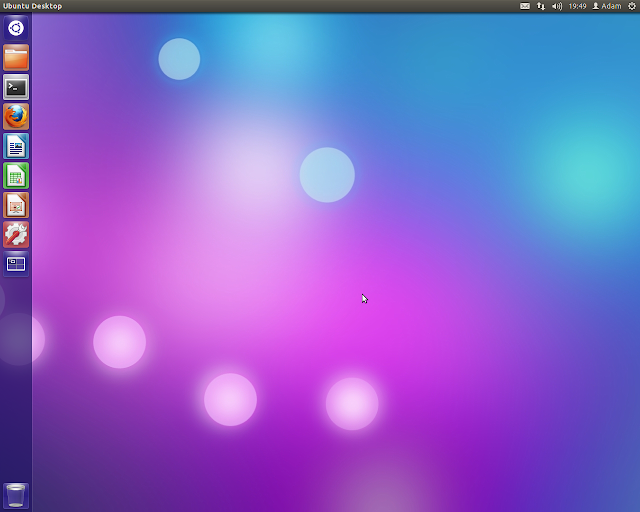Open the 19:49 clock calendar menu
This screenshot has width=640, height=512.
click(577, 6)
